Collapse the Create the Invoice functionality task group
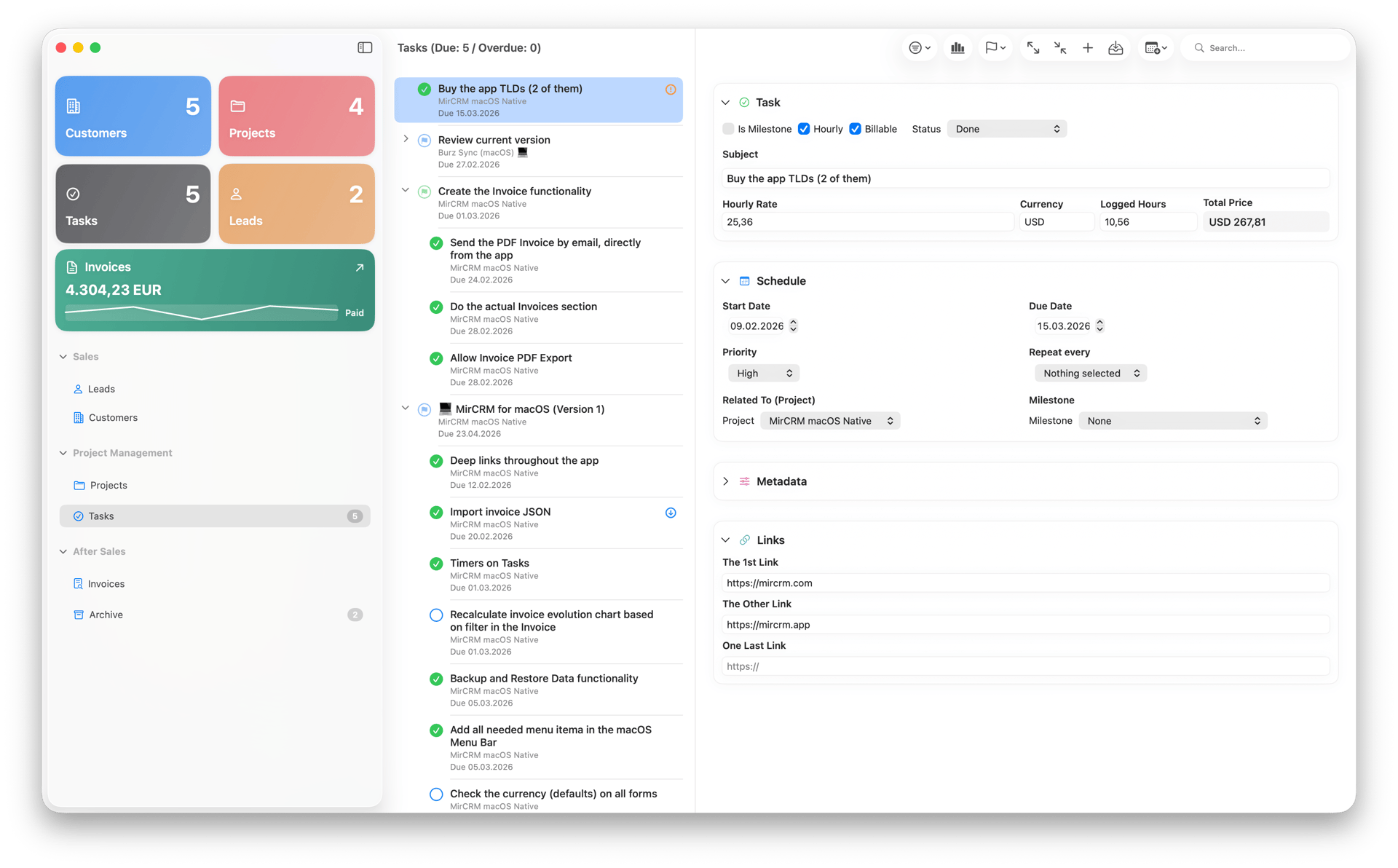 [x=406, y=191]
